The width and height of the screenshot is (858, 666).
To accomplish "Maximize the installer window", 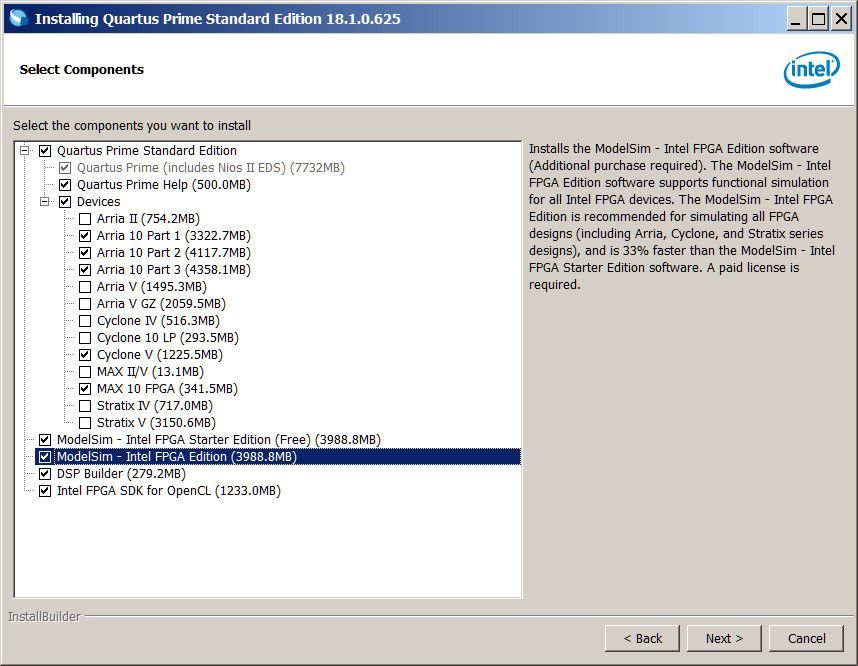I will tap(819, 20).
